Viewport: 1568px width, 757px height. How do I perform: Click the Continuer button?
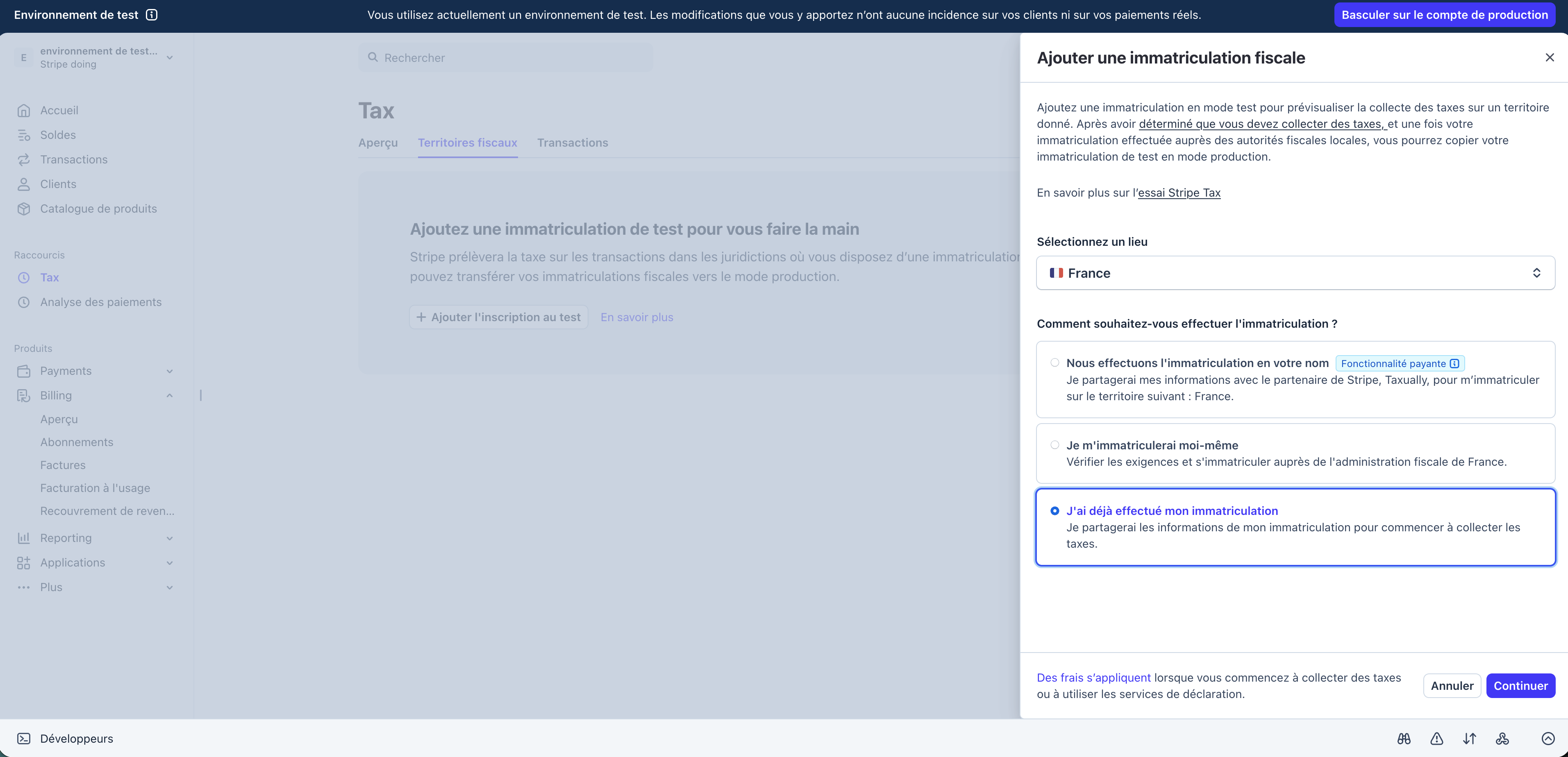[x=1520, y=686]
